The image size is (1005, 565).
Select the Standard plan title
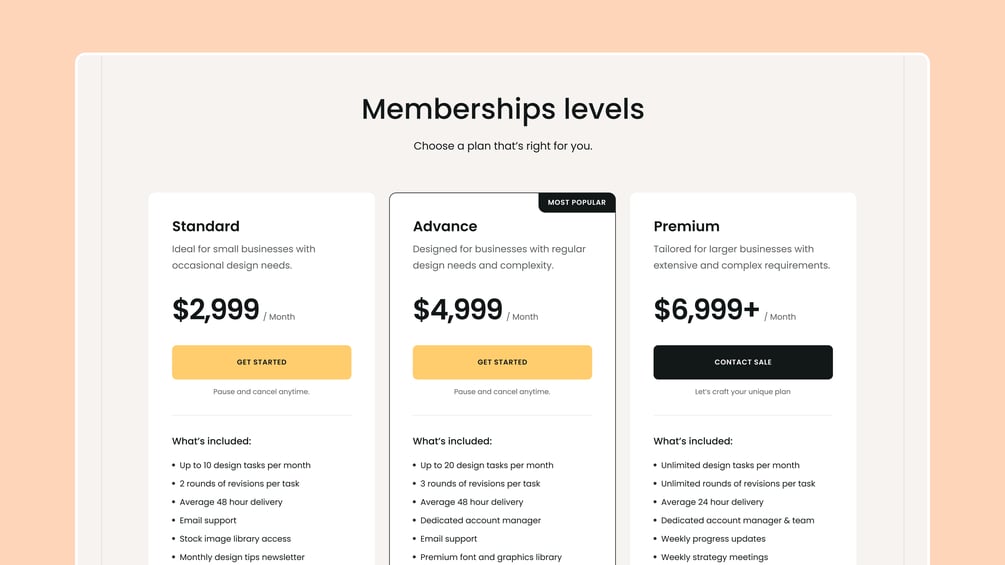tap(206, 226)
